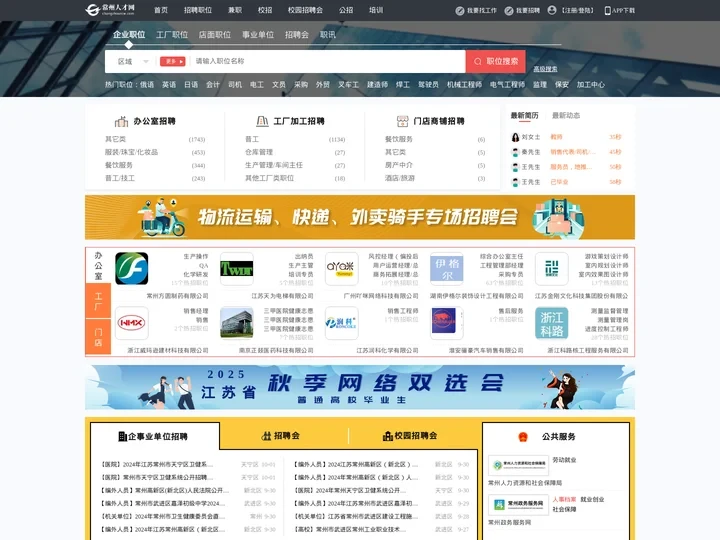Click the 常州人才网 site logo
This screenshot has height=540, width=720.
(x=110, y=10)
